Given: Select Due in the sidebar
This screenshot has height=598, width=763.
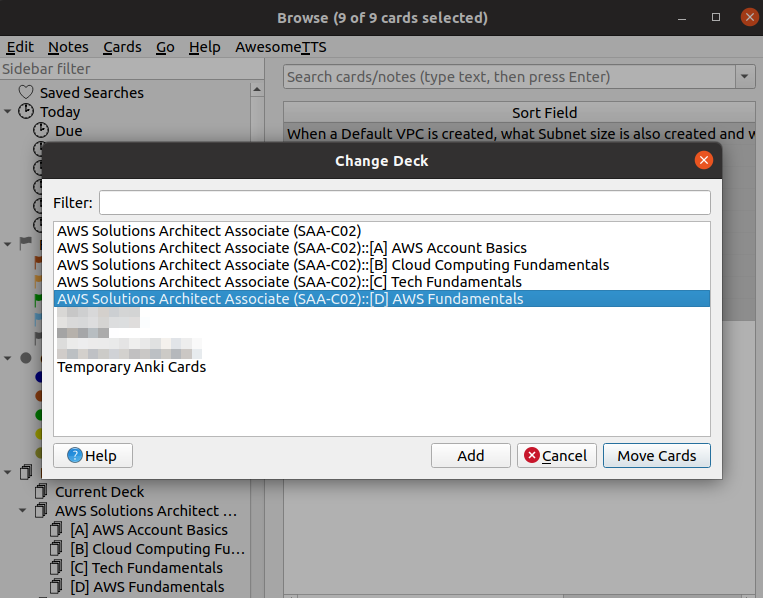Looking at the screenshot, I should pos(69,131).
